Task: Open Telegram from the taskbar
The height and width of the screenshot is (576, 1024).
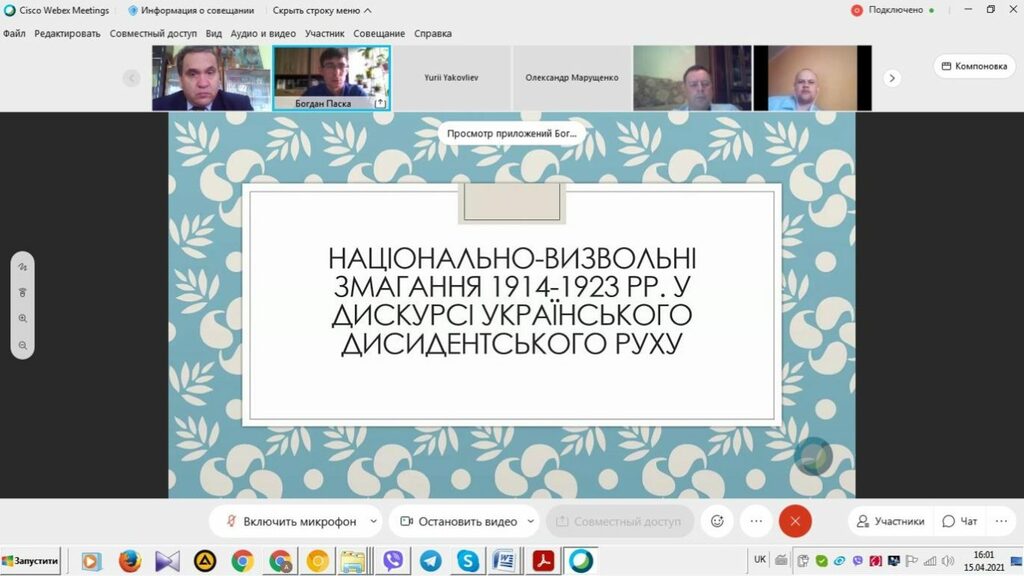Action: tap(430, 561)
